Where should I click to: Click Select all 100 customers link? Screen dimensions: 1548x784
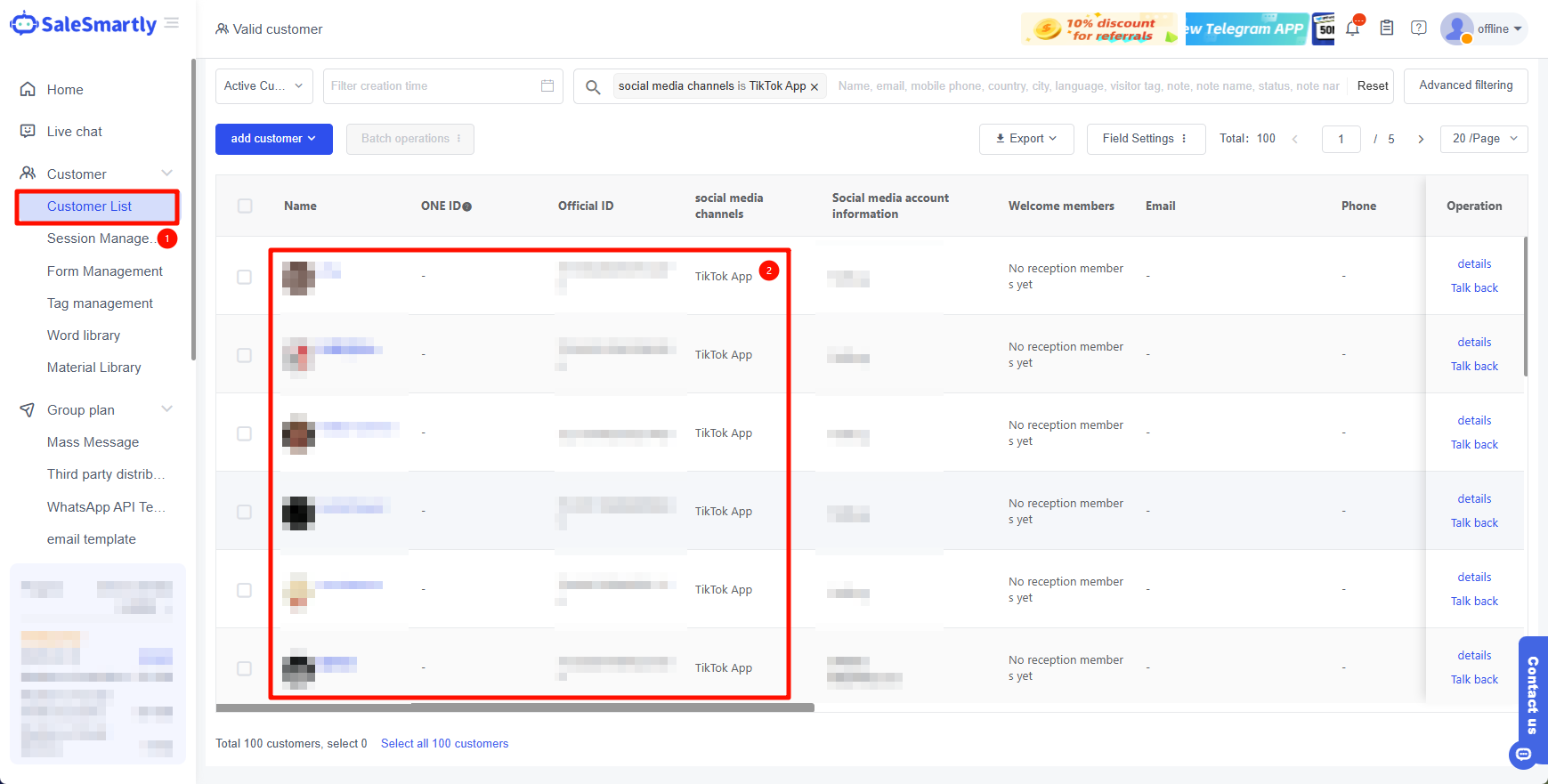coord(444,744)
